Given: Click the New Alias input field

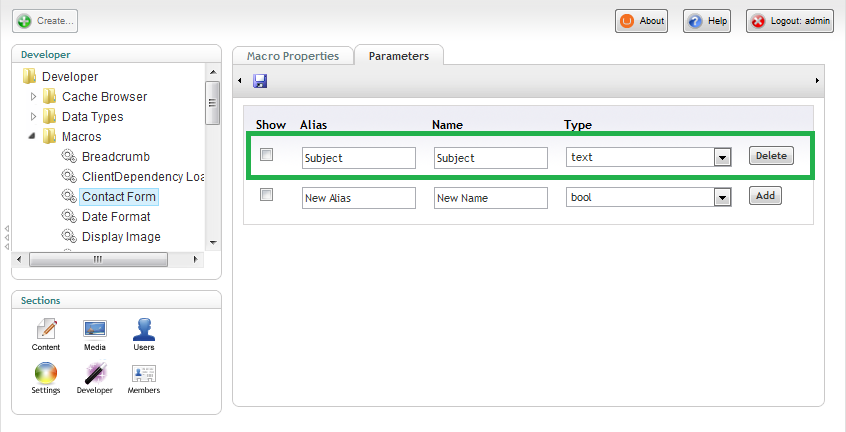Looking at the screenshot, I should 359,198.
